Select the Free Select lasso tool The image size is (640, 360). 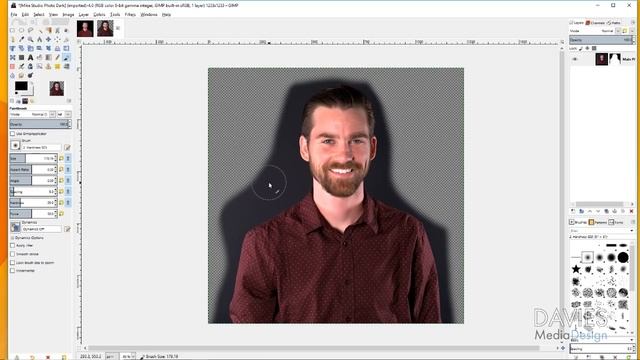31,30
